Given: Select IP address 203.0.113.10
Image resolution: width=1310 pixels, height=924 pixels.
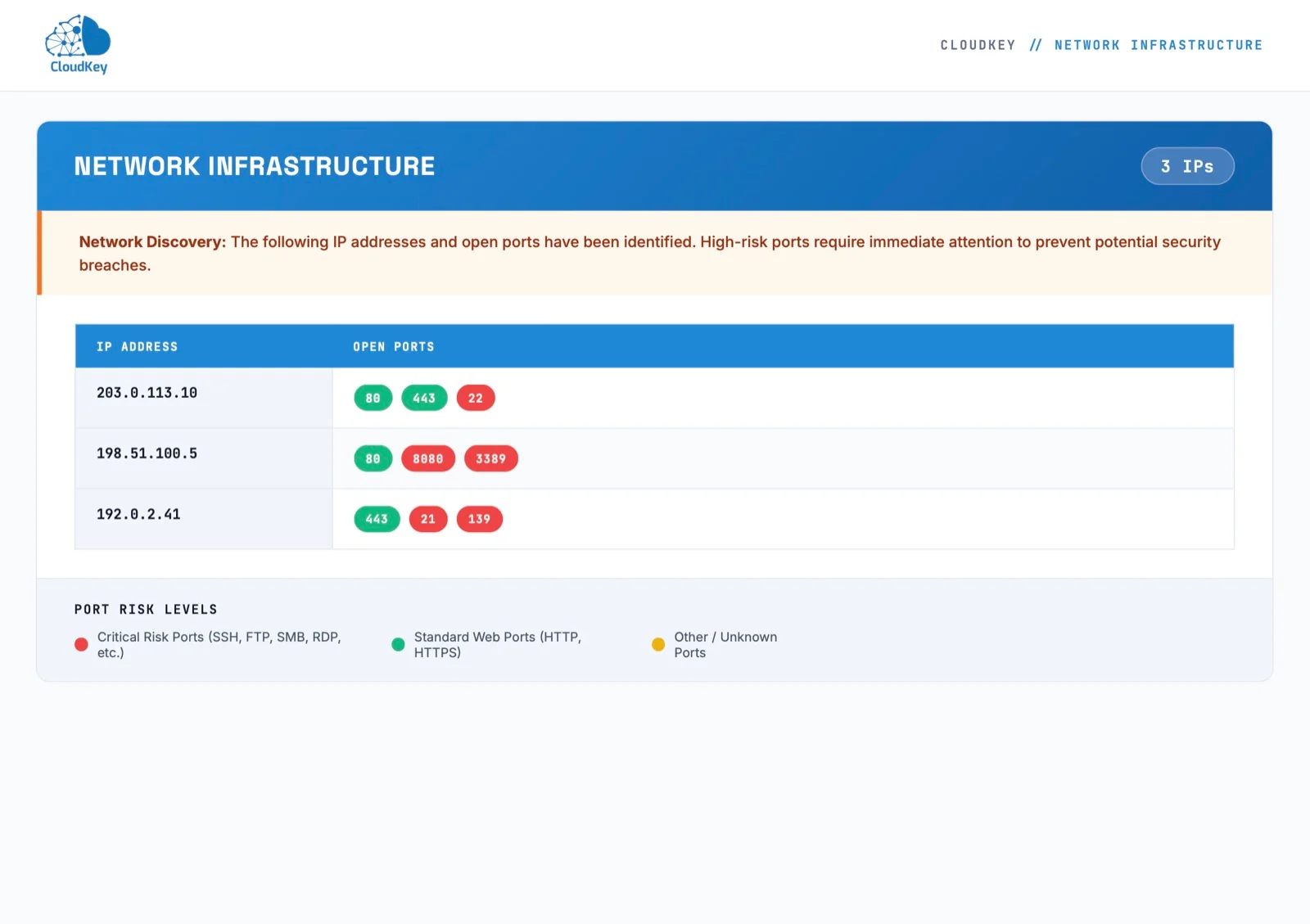Looking at the screenshot, I should (147, 393).
